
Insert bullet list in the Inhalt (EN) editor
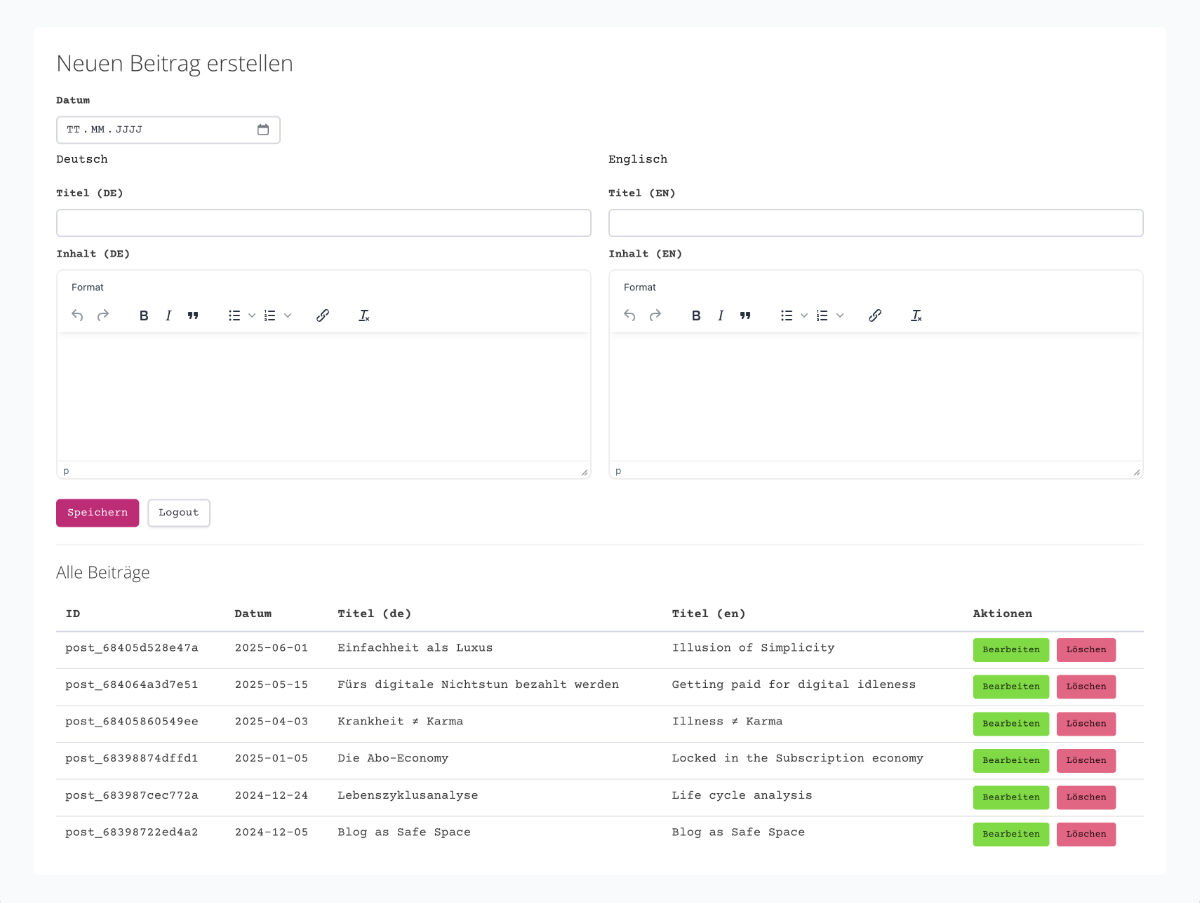(787, 315)
